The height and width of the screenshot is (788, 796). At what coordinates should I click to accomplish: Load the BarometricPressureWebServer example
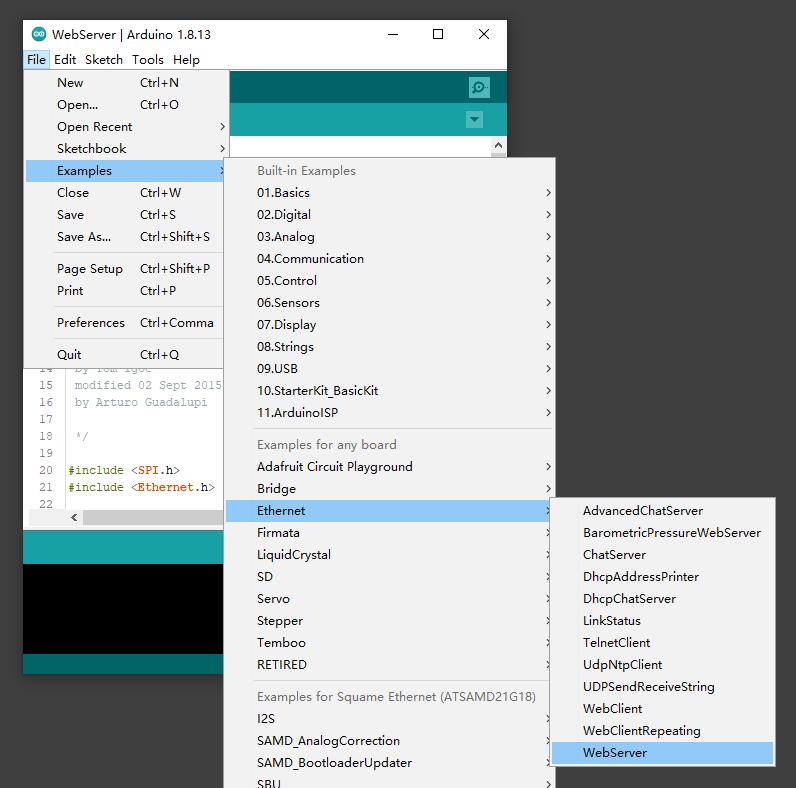click(662, 533)
